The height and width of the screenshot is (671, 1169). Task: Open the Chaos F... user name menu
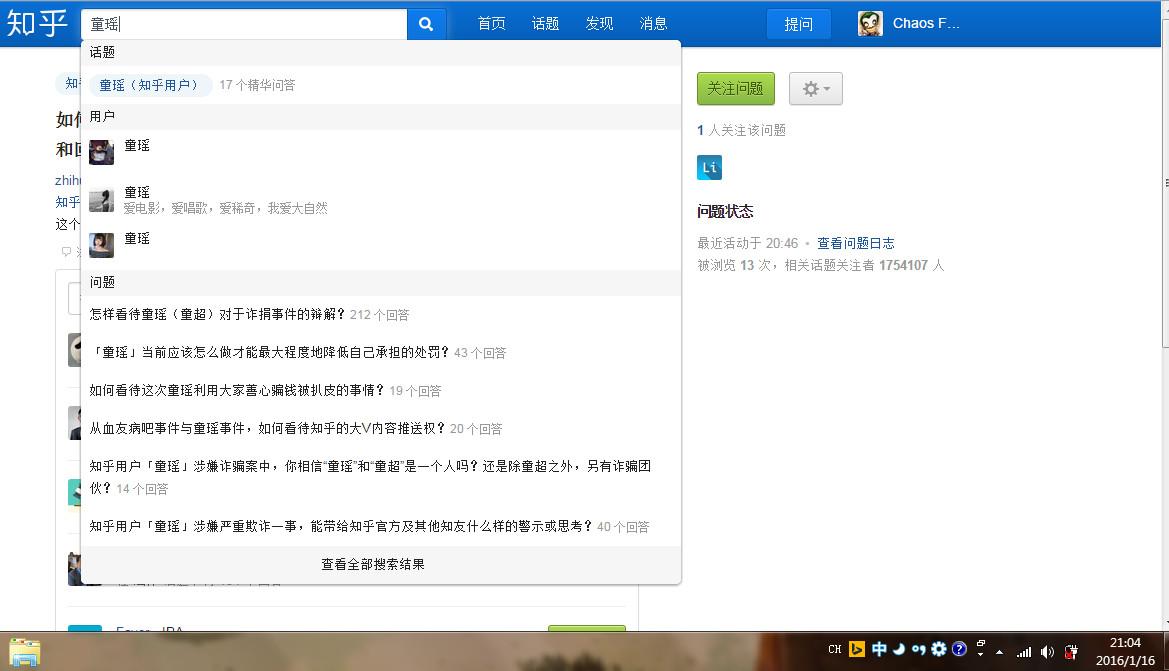tap(926, 24)
